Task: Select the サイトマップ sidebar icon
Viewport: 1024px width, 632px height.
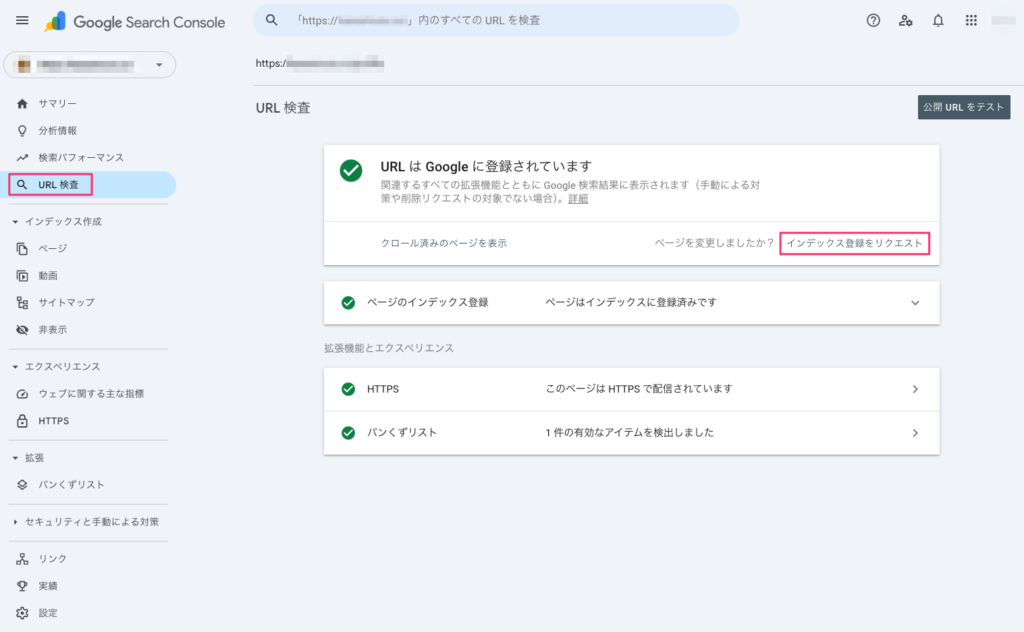Action: tap(22, 302)
